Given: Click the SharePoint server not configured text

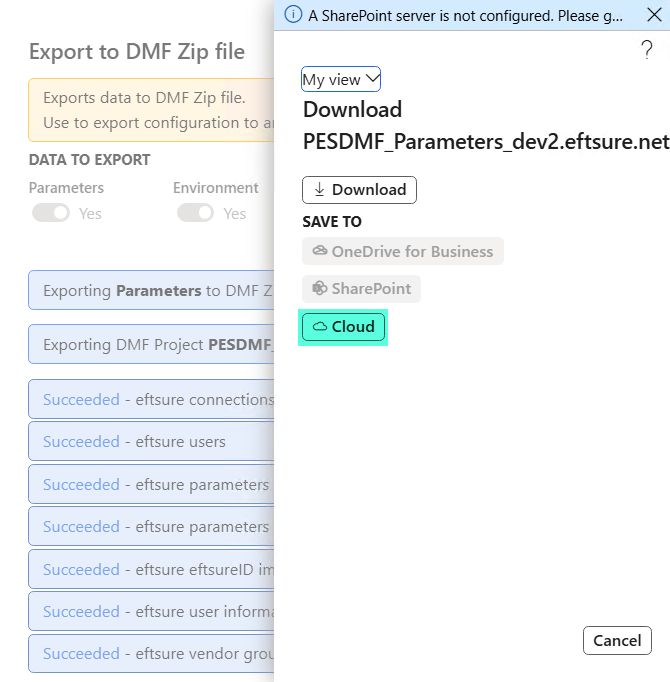Looking at the screenshot, I should point(466,16).
